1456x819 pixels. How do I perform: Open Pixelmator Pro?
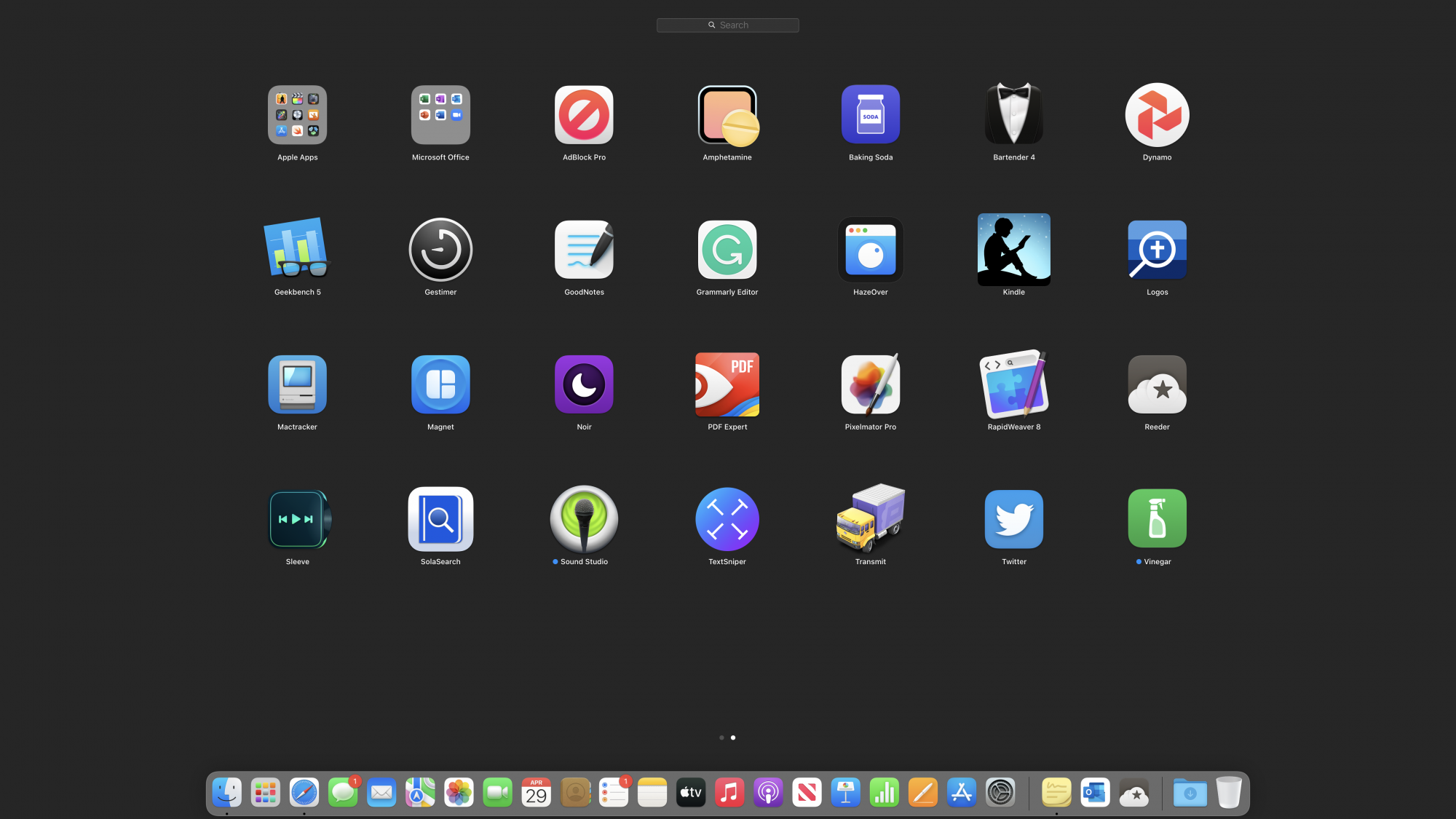(x=870, y=384)
